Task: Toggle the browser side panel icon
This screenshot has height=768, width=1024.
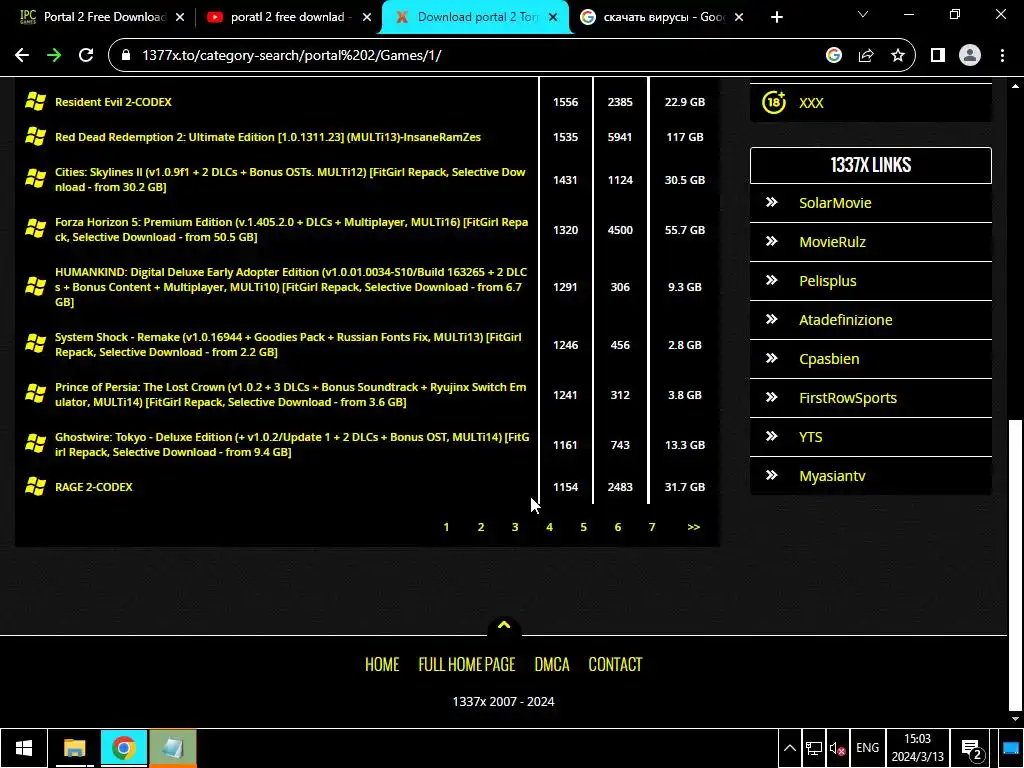Action: point(938,56)
